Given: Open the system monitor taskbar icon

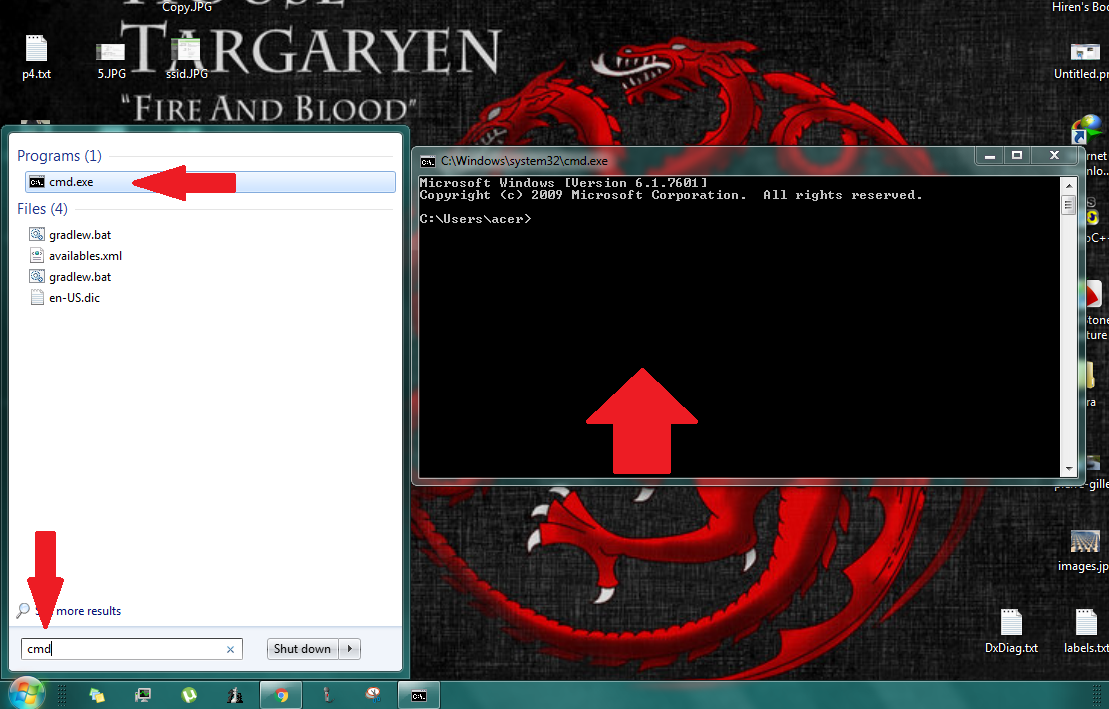Looking at the screenshot, I should 143,696.
